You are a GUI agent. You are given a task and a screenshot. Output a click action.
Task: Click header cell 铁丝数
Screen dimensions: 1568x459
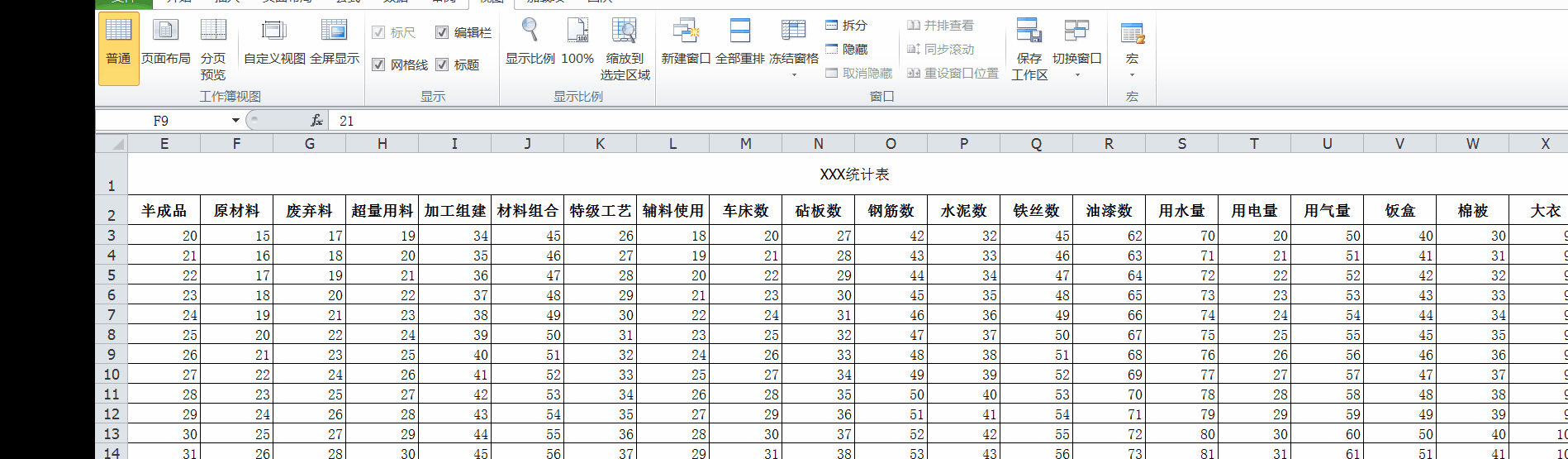[1037, 211]
